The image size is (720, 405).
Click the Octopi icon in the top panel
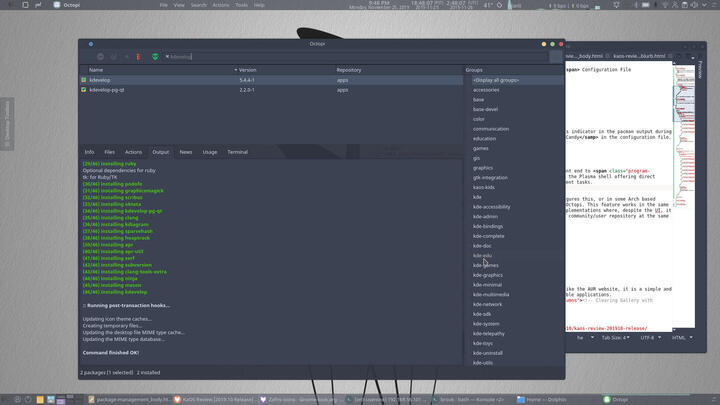click(57, 5)
